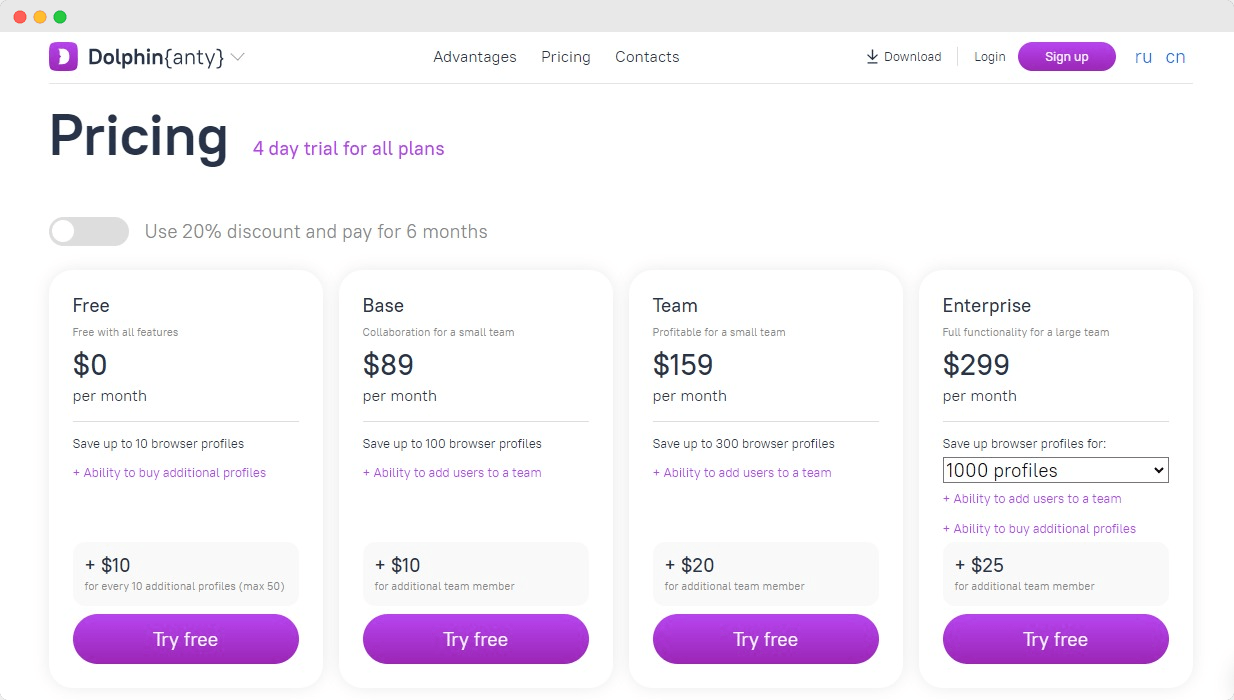Click Try free under the Free plan
1234x700 pixels.
click(186, 639)
